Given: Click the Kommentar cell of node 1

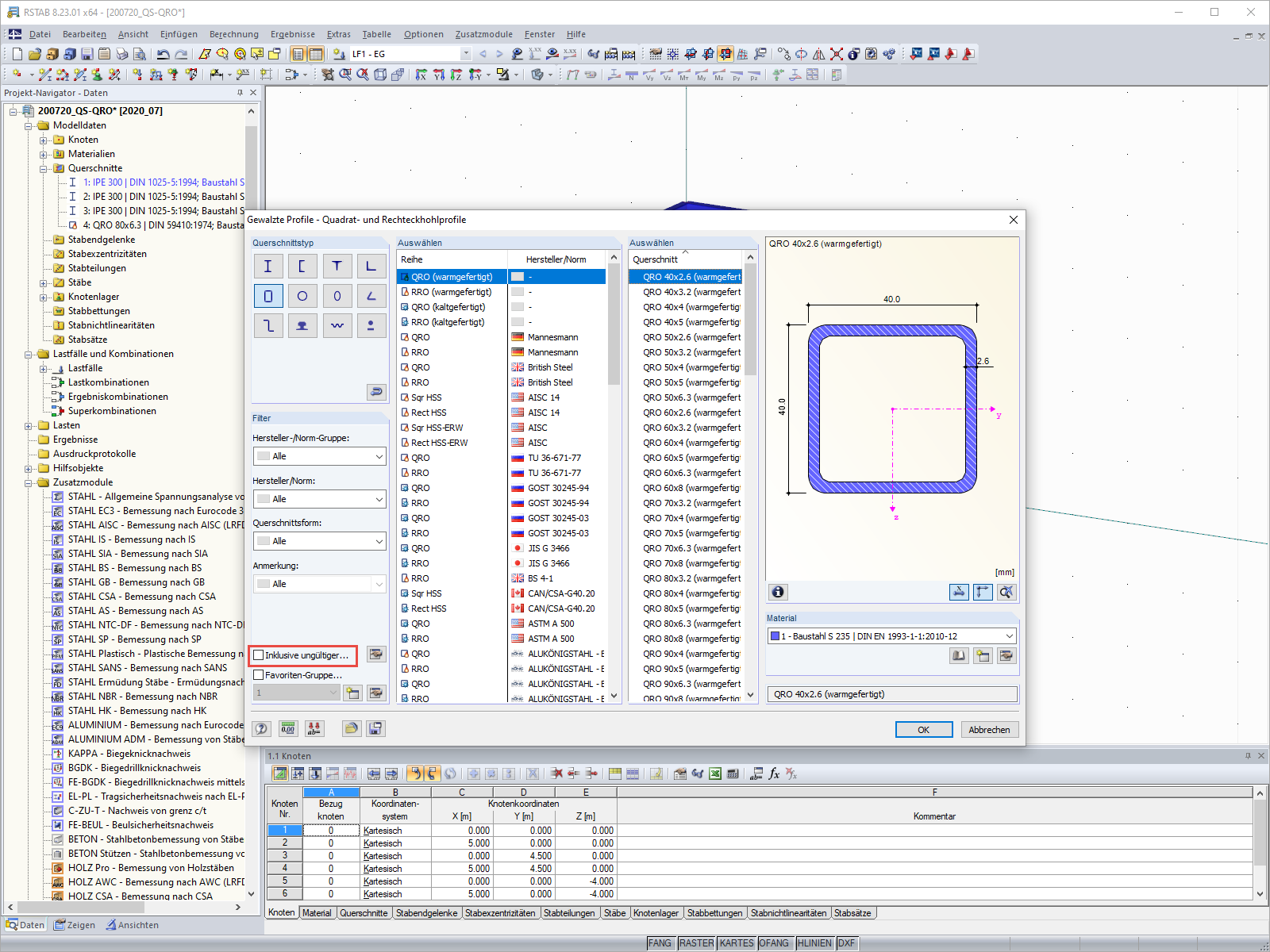Looking at the screenshot, I should pos(934,830).
